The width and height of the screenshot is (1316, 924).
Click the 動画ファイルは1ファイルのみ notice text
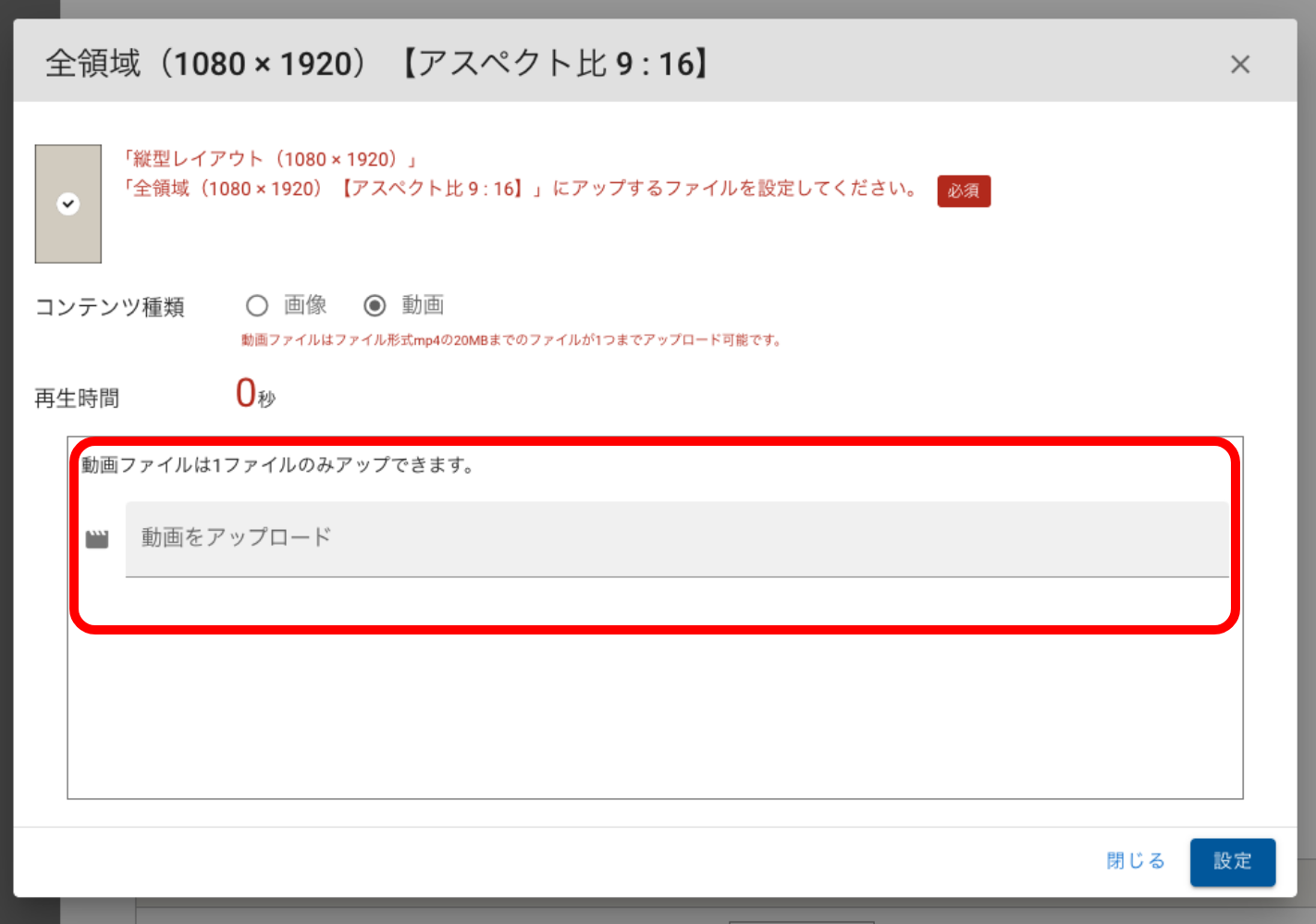click(x=277, y=465)
